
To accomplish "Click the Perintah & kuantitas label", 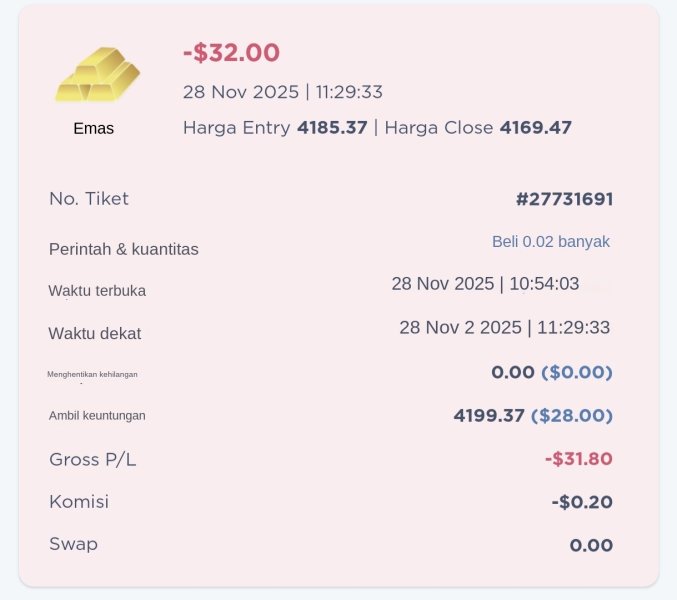I will click(123, 249).
